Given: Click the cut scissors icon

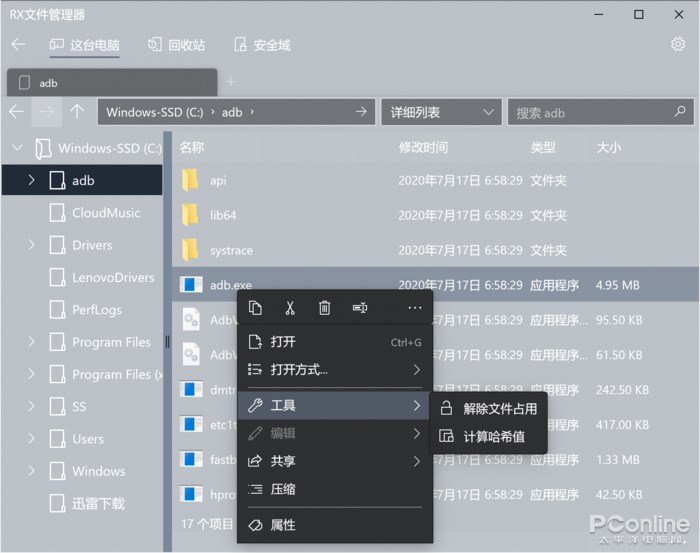Looking at the screenshot, I should coord(290,308).
